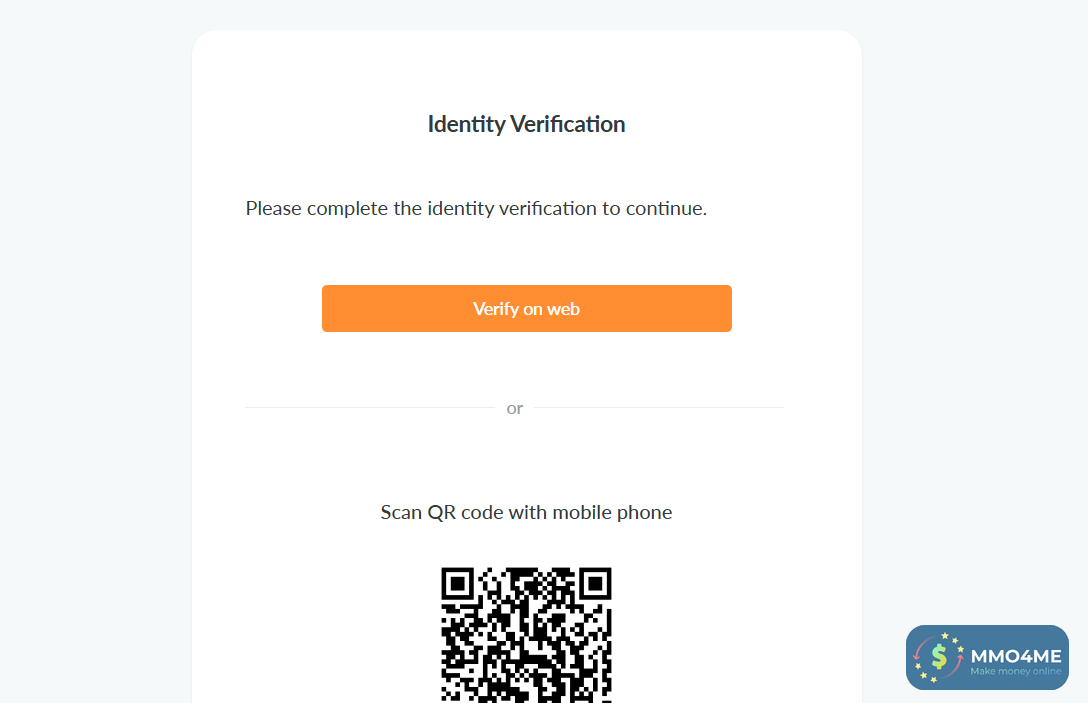Click the word Identity in the heading
Screen dimensions: 1088x703
466,124
